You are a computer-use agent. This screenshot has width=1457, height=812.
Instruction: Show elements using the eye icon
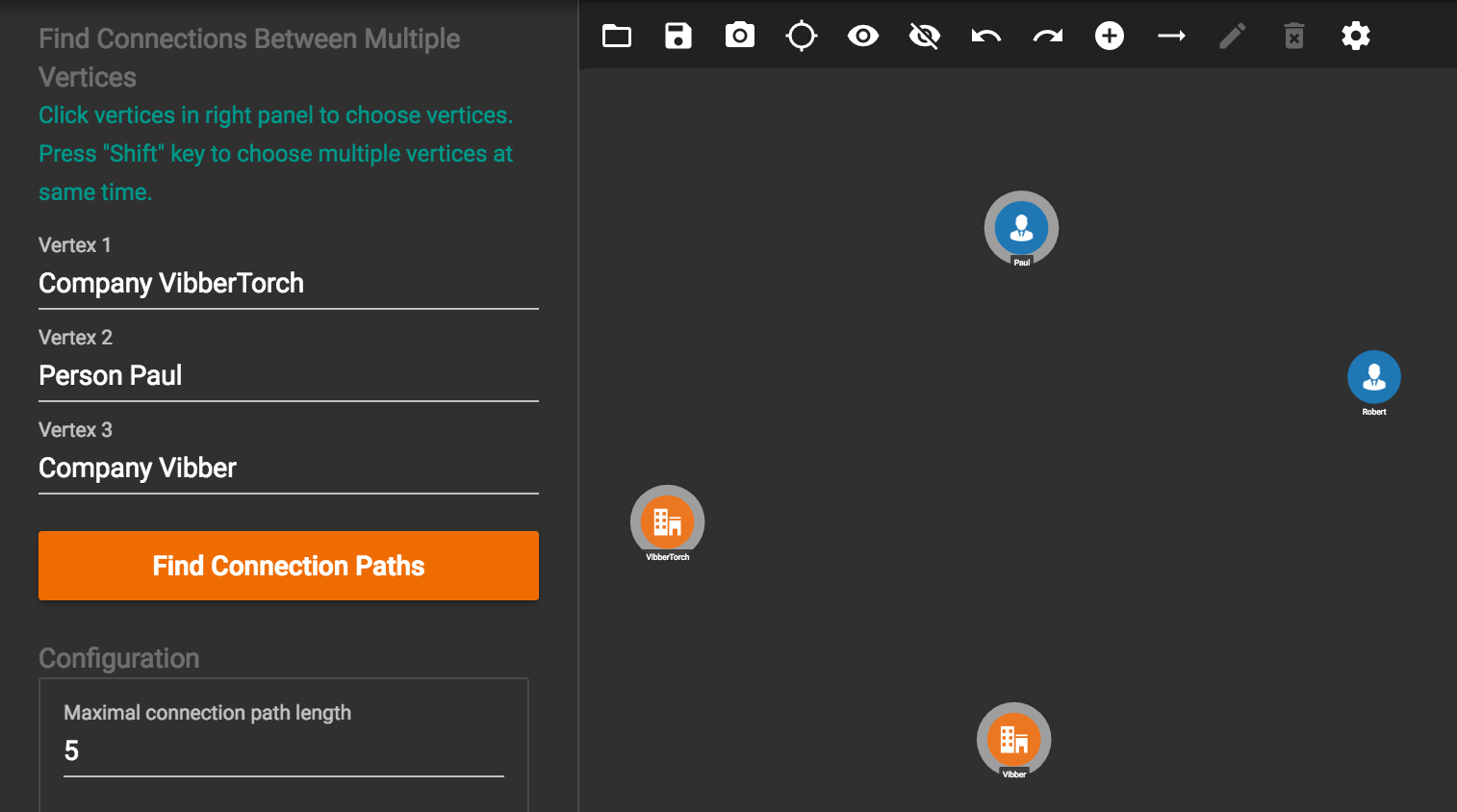pyautogui.click(x=863, y=37)
